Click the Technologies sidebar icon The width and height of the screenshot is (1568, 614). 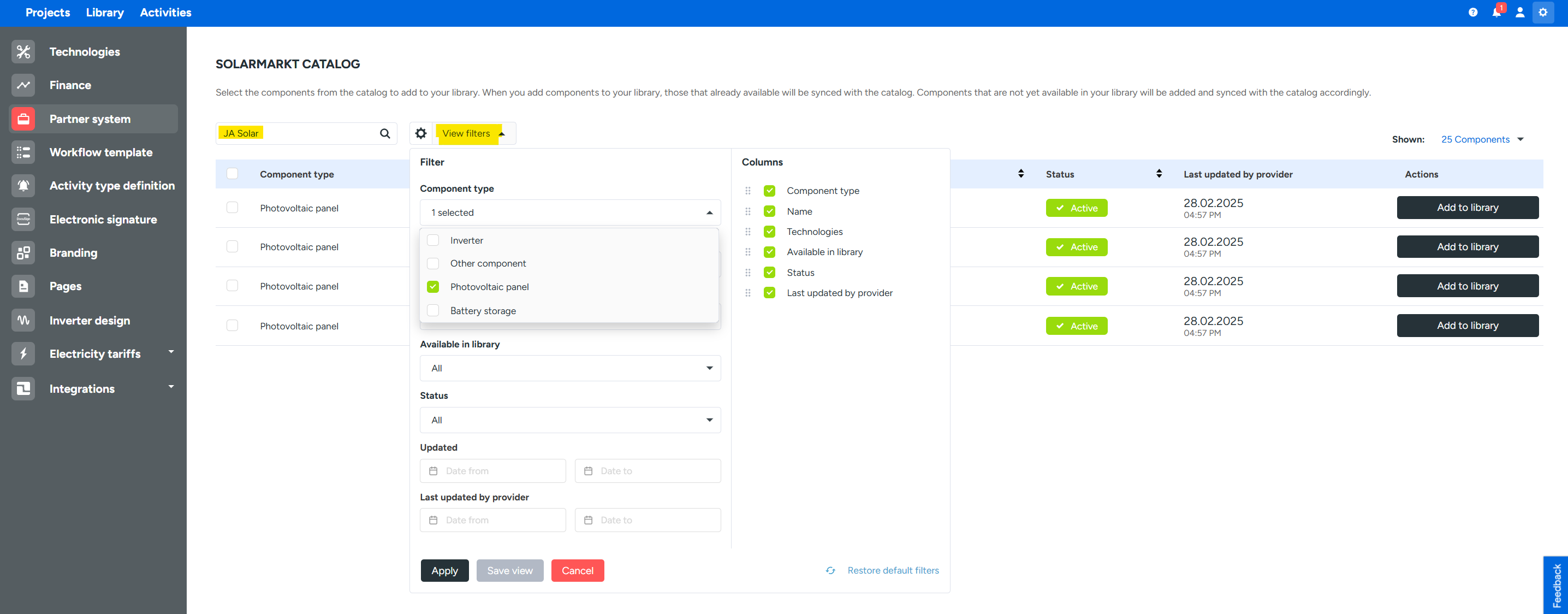coord(23,52)
